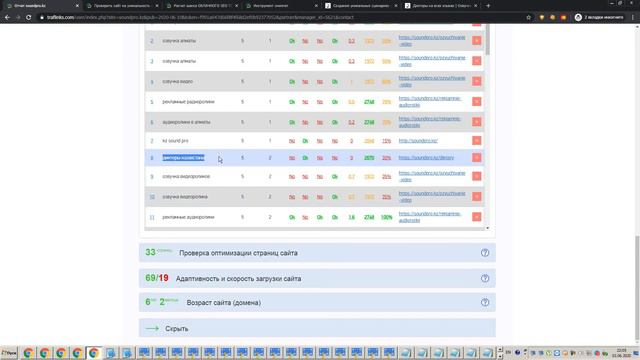Click keyword text "kz sound pro"
The image size is (640, 360).
pos(175,141)
